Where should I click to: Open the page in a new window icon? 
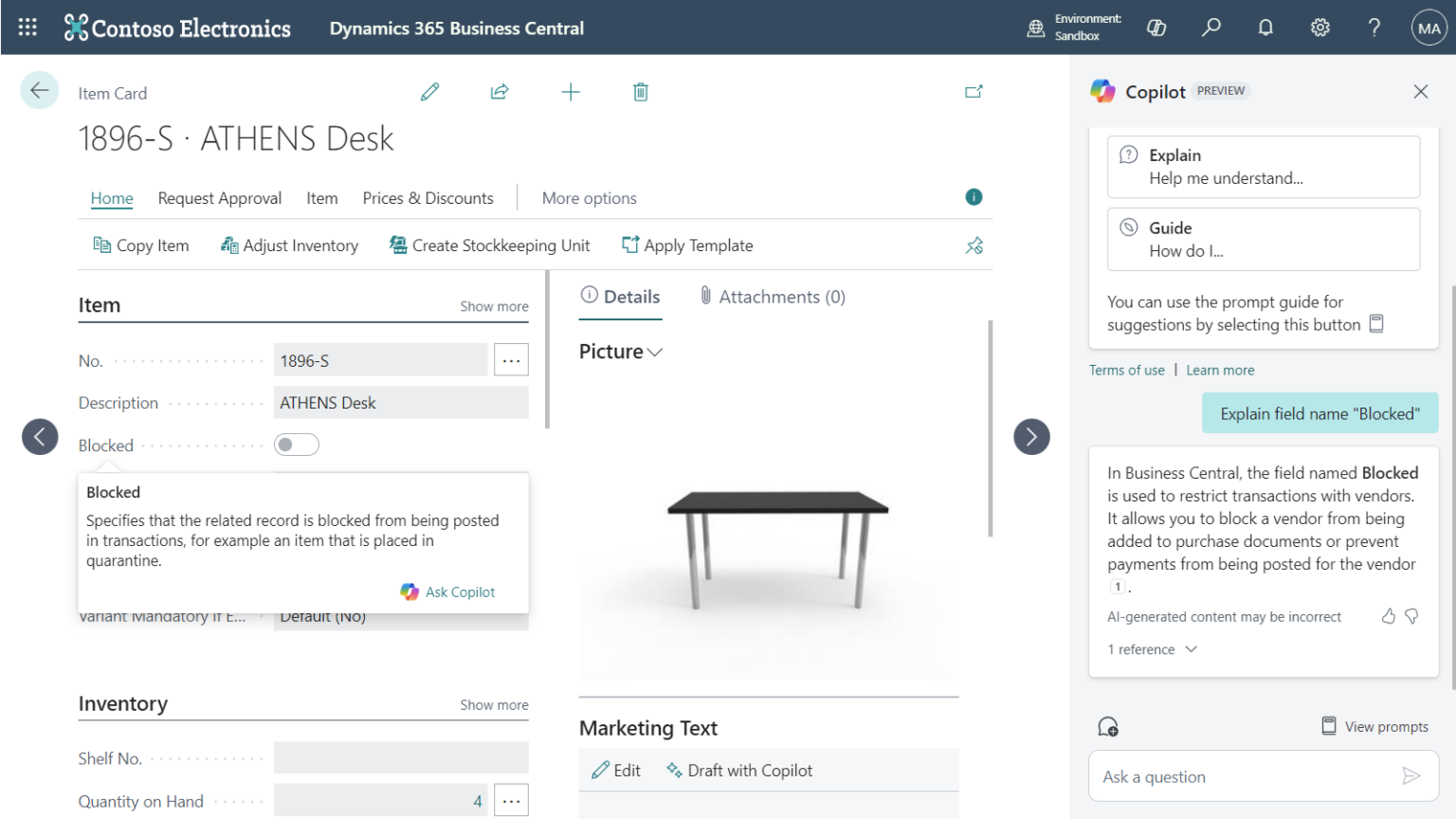coord(974,92)
